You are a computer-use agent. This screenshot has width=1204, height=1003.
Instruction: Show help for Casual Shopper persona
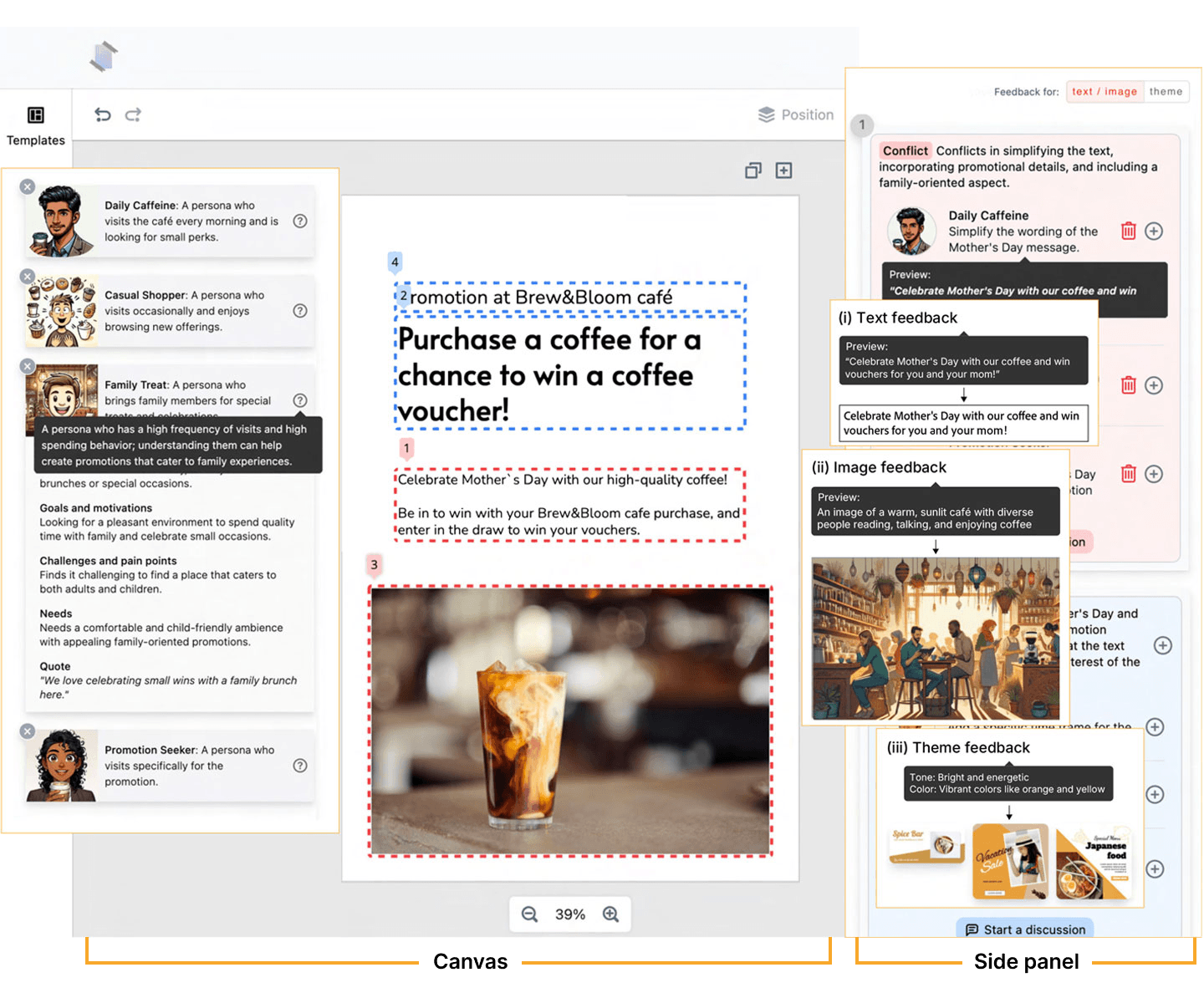(300, 311)
